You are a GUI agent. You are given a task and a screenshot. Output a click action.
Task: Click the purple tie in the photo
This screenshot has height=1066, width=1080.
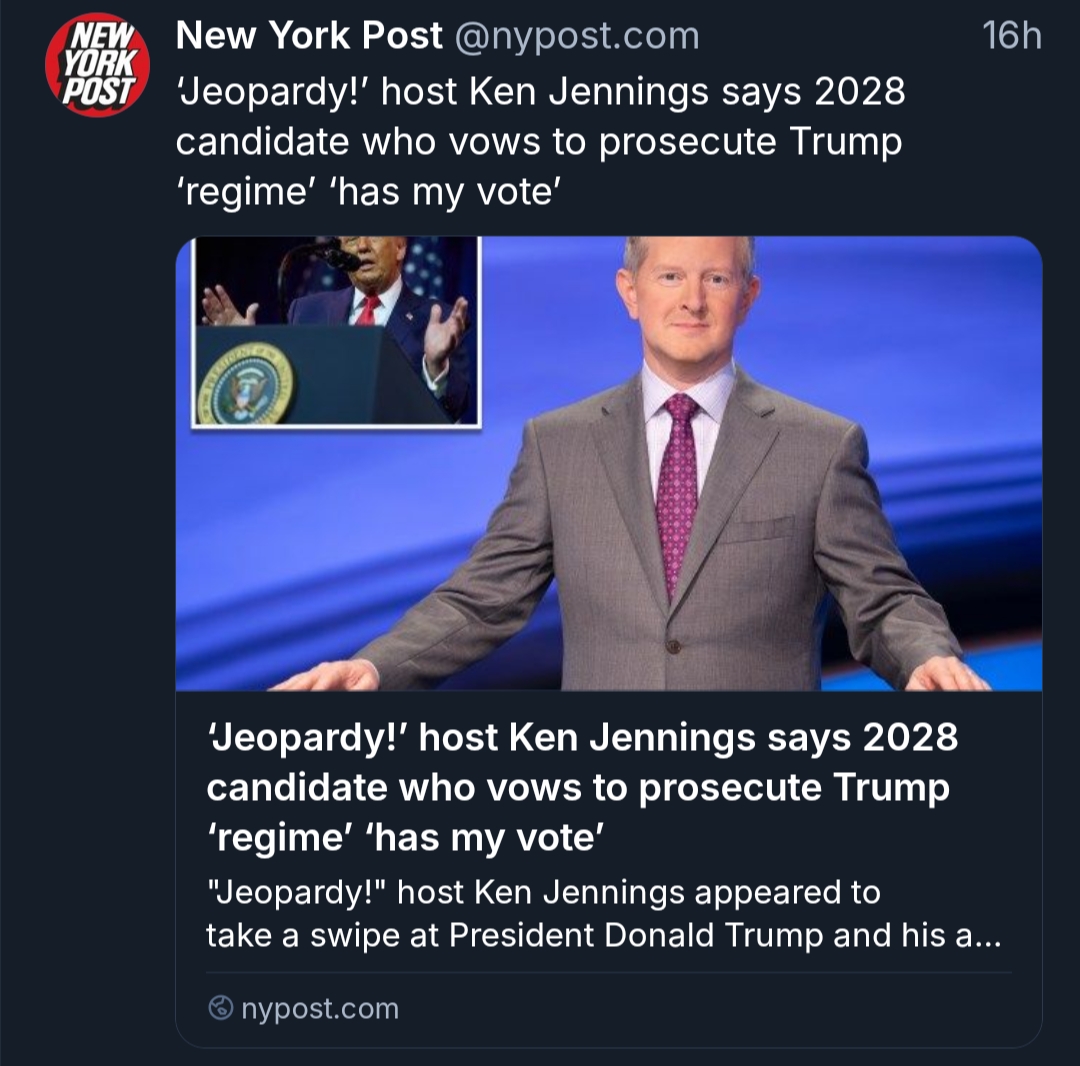pos(677,488)
